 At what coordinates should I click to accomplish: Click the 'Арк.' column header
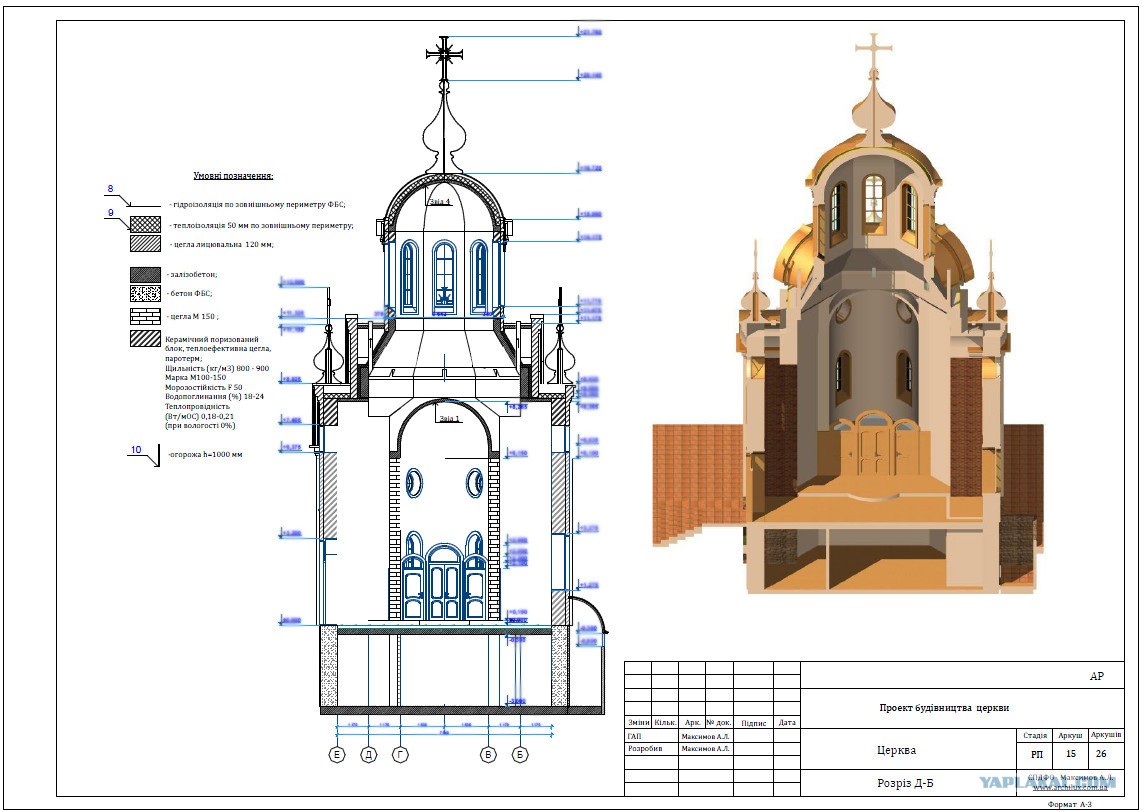[x=692, y=723]
